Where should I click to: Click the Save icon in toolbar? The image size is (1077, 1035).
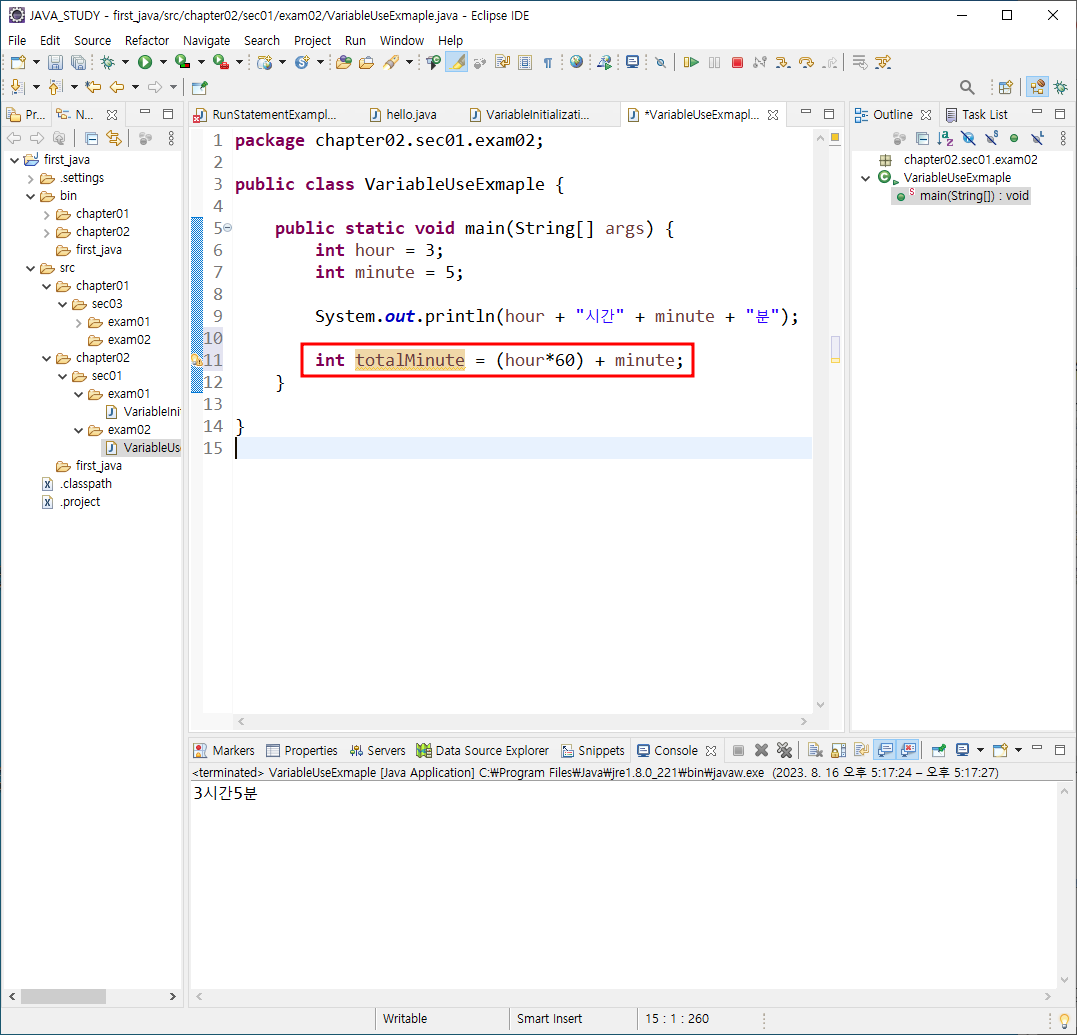[x=55, y=62]
